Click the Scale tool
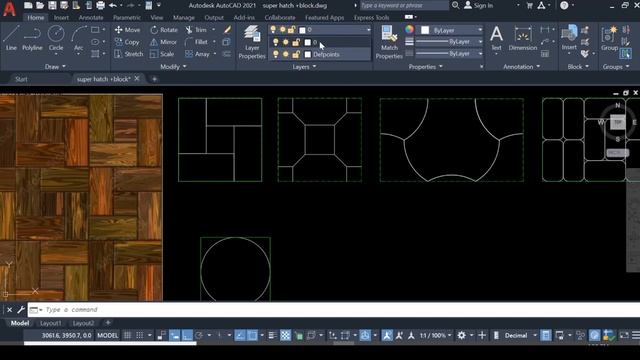Screen dimensions: 640x360 162,54
